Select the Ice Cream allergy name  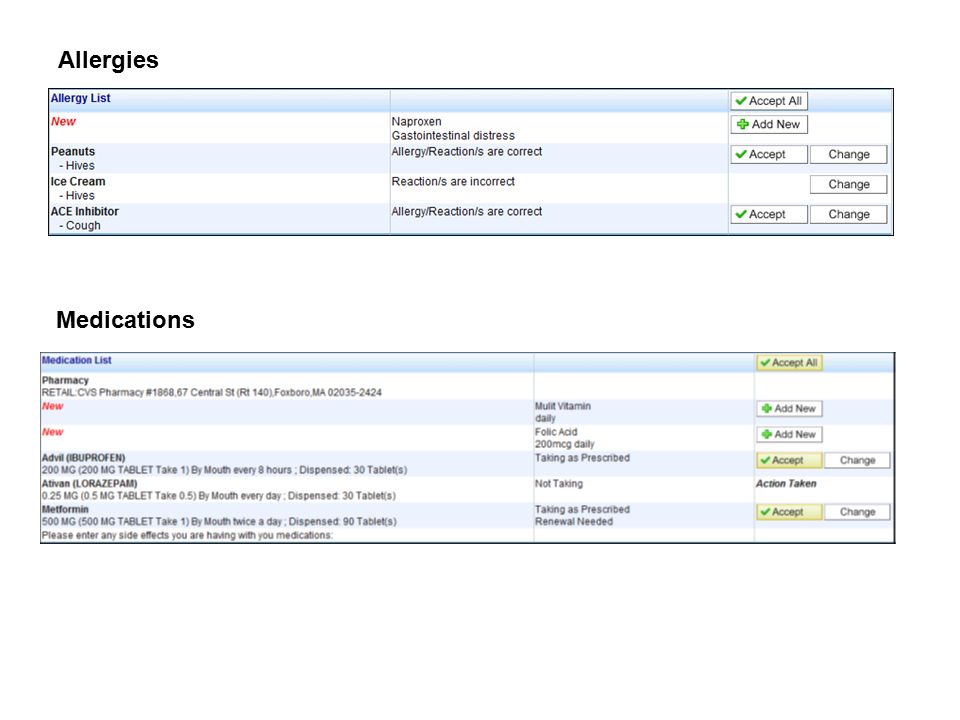coord(78,181)
